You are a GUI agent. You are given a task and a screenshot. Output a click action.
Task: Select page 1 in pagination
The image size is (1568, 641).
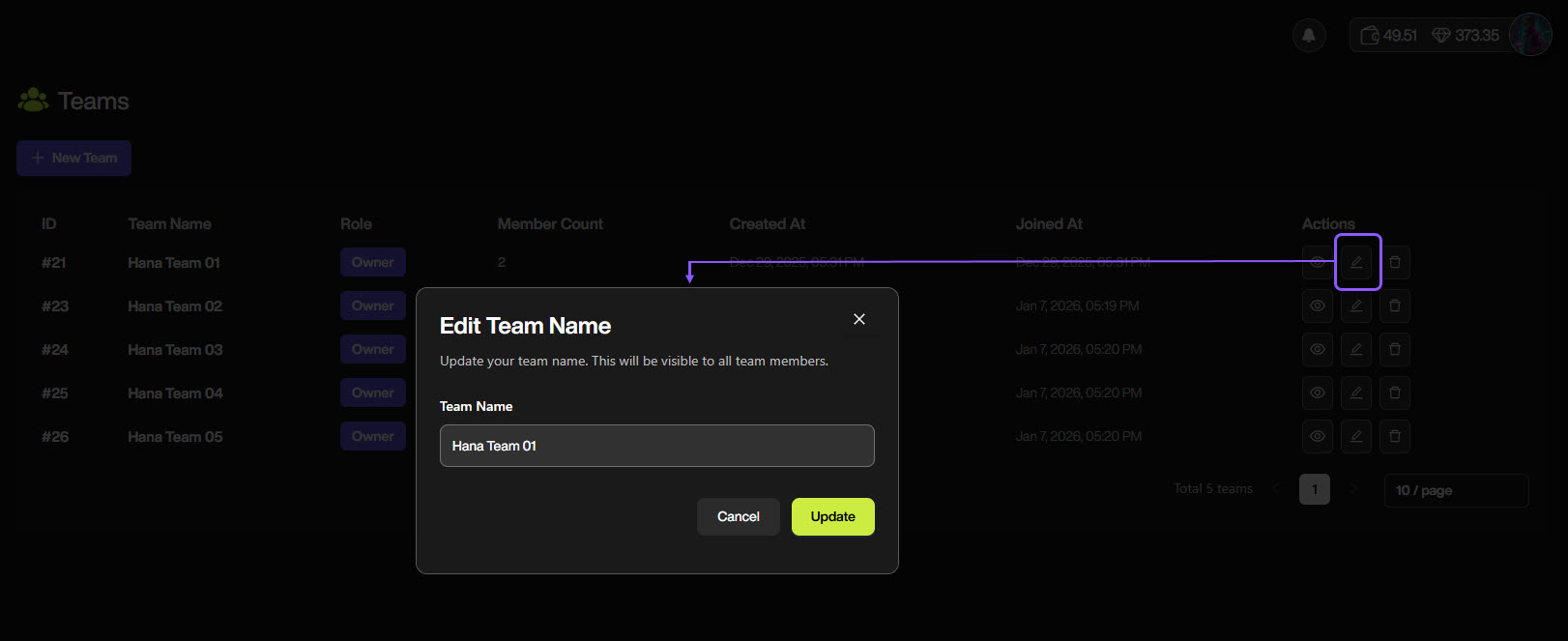[x=1315, y=489]
